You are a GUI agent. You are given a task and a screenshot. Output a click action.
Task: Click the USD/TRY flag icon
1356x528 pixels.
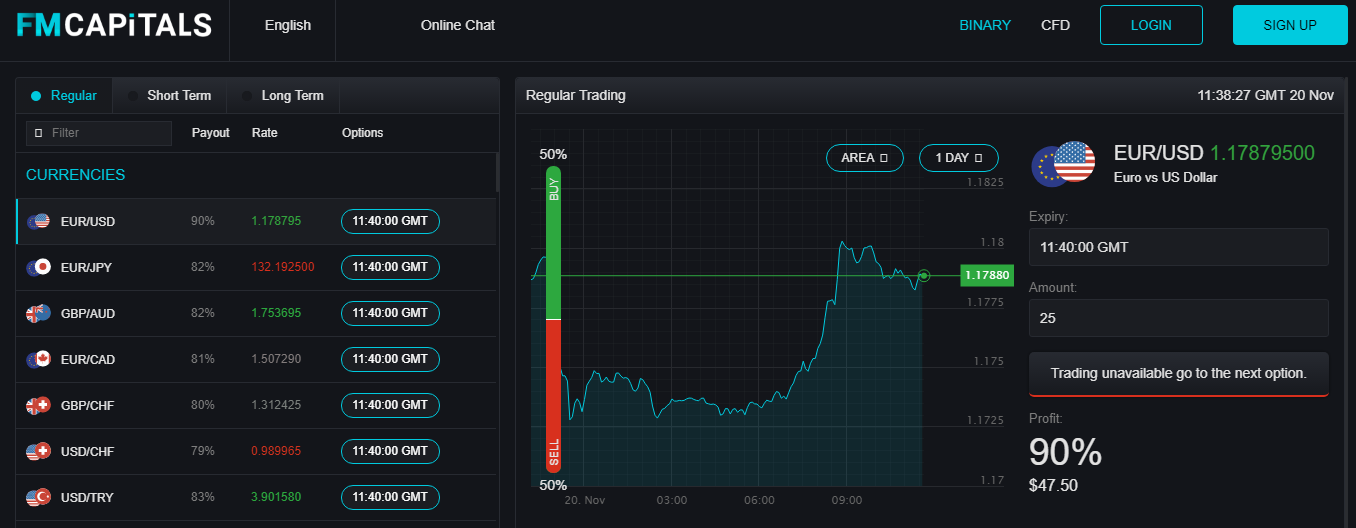(39, 497)
